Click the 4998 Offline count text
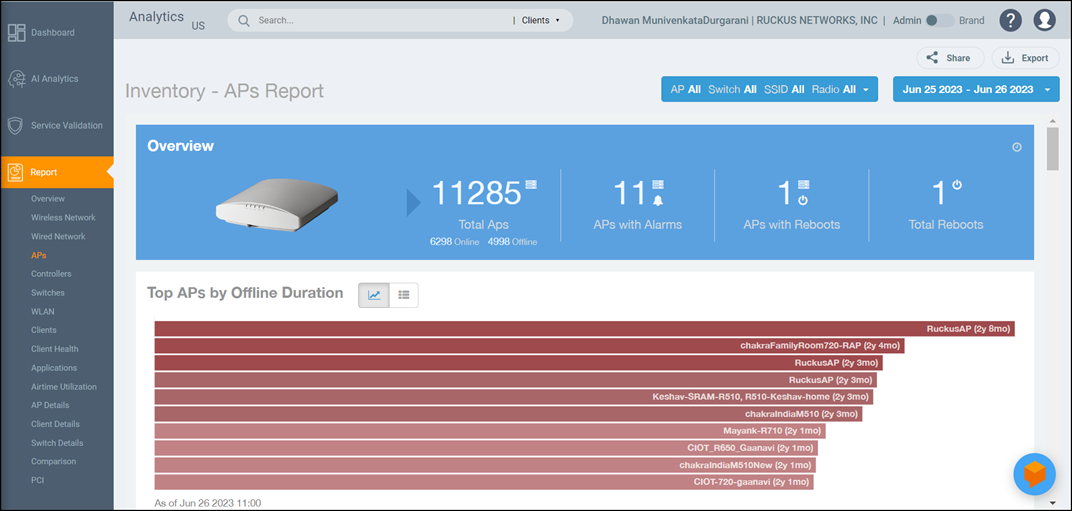This screenshot has height=511, width=1072. pyautogui.click(x=512, y=241)
